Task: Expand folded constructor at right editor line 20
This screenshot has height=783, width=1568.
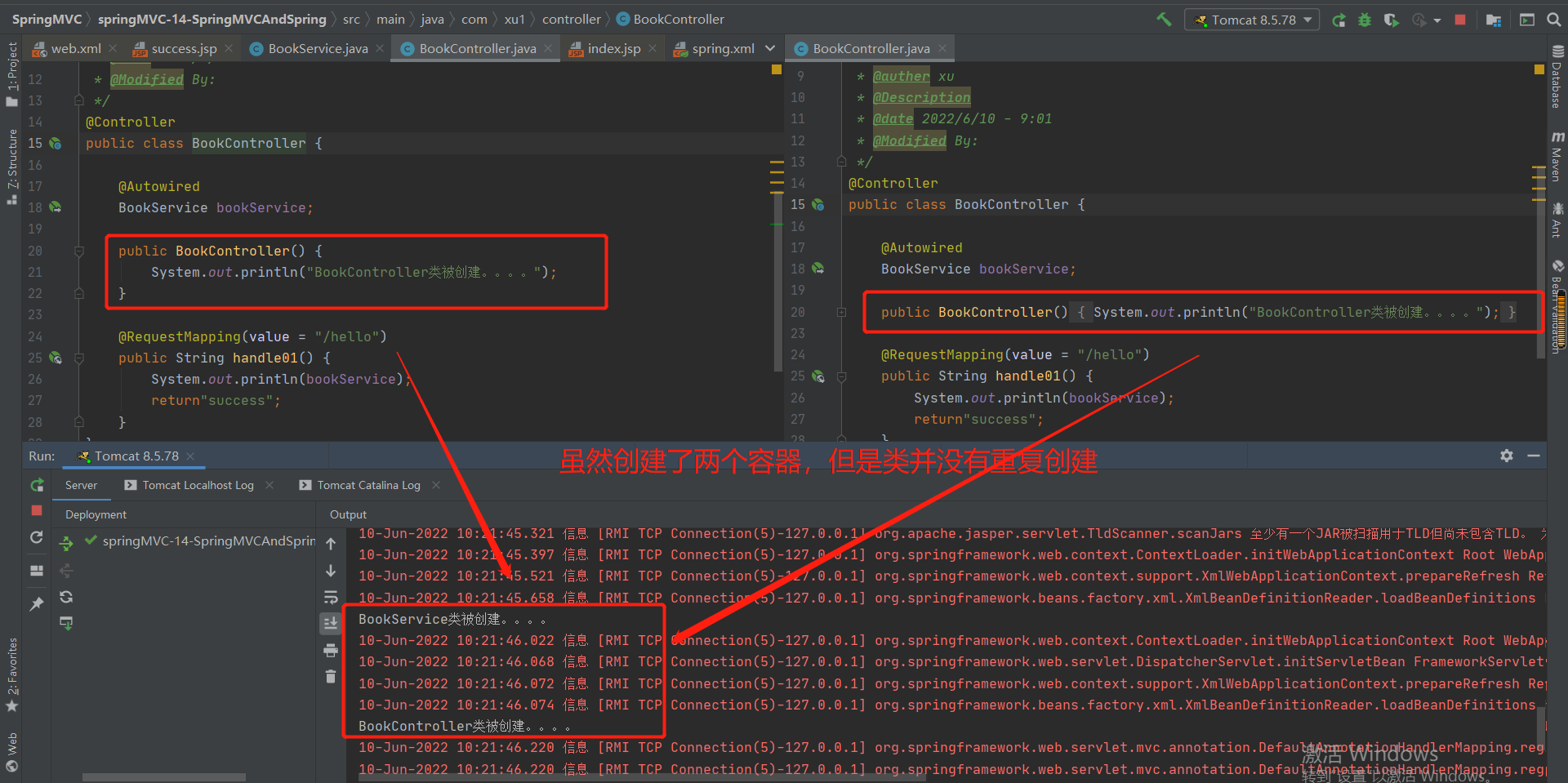Action: click(842, 313)
